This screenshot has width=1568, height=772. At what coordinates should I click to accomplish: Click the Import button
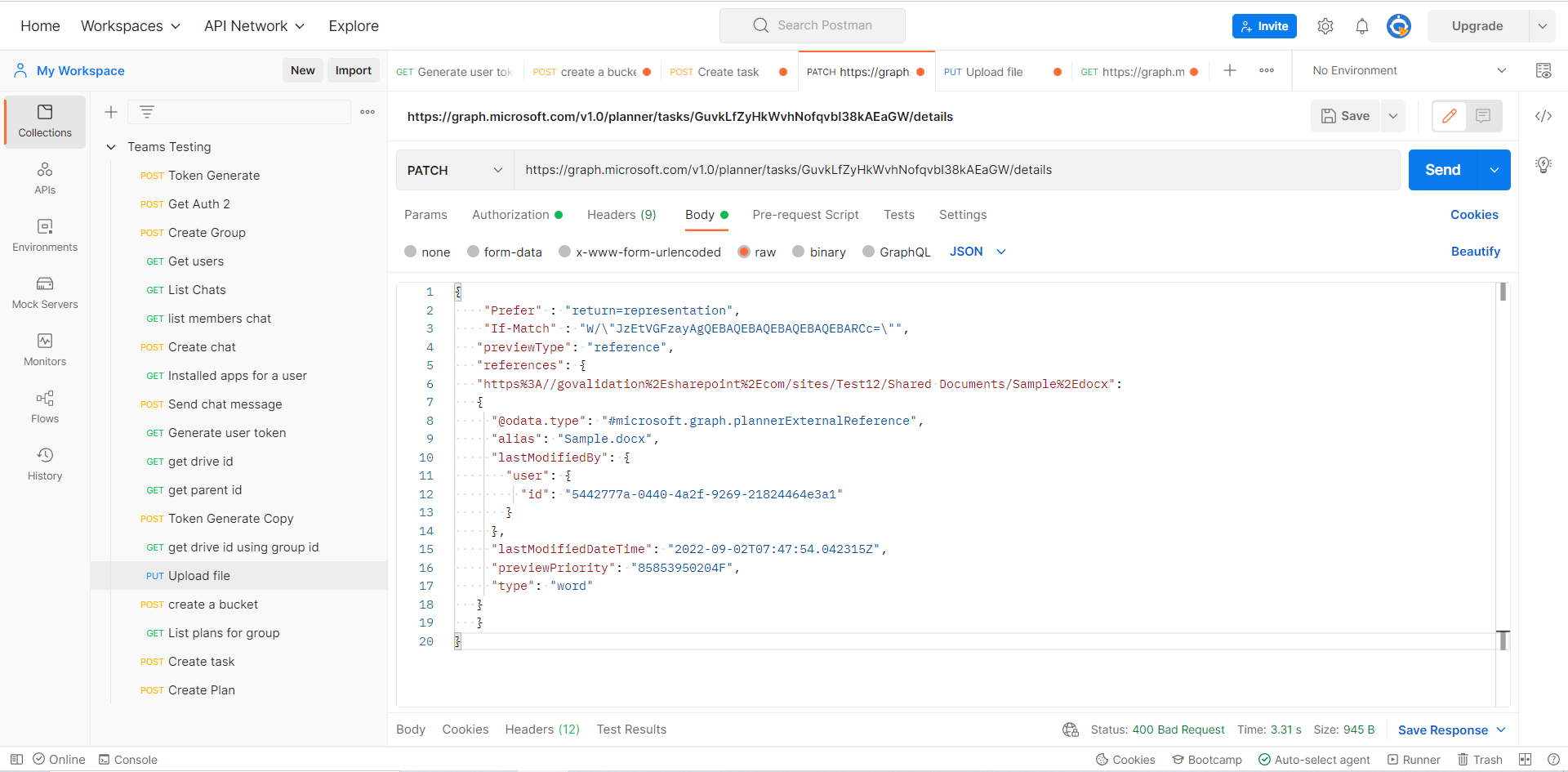(354, 71)
